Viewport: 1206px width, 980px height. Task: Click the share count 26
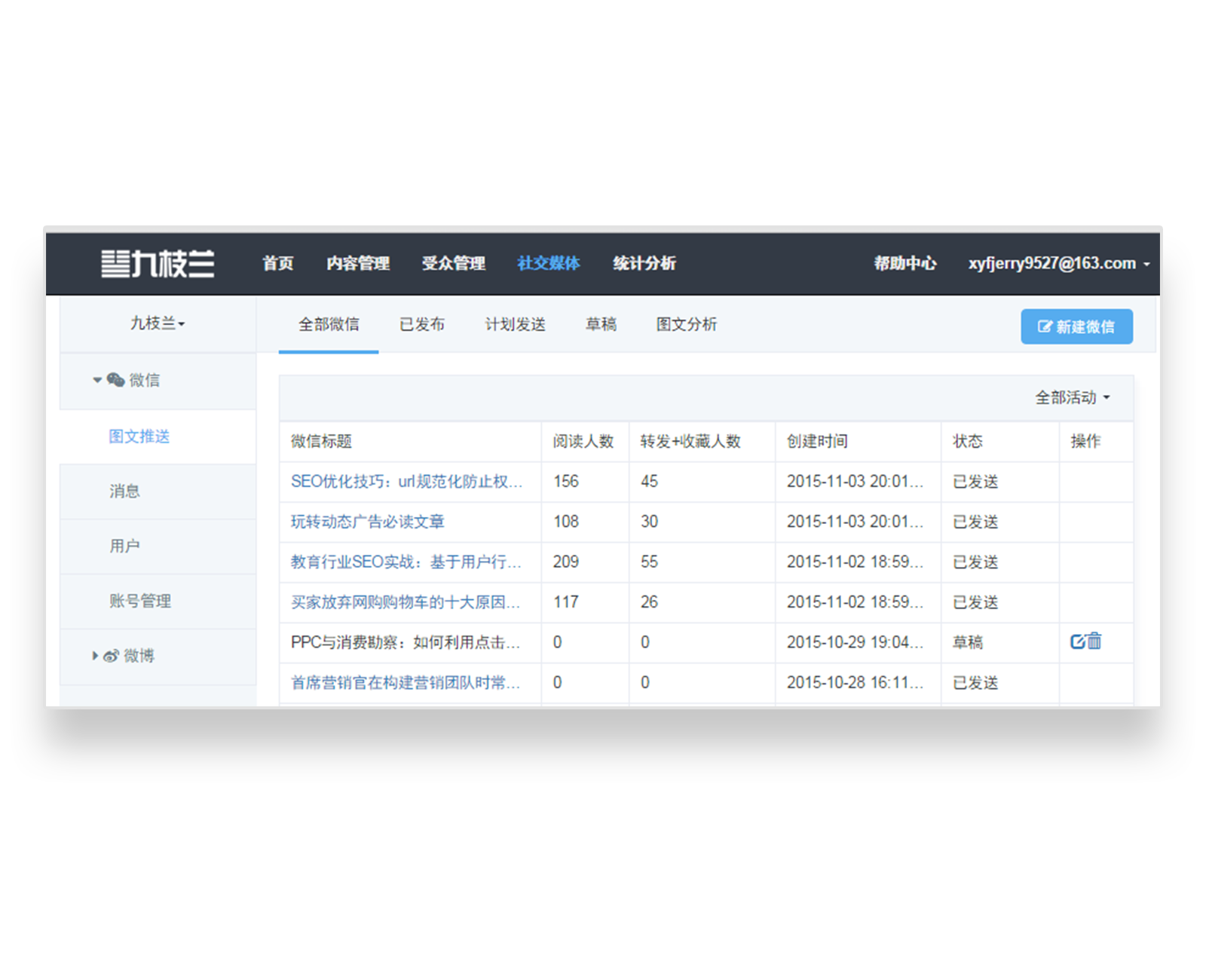[649, 602]
